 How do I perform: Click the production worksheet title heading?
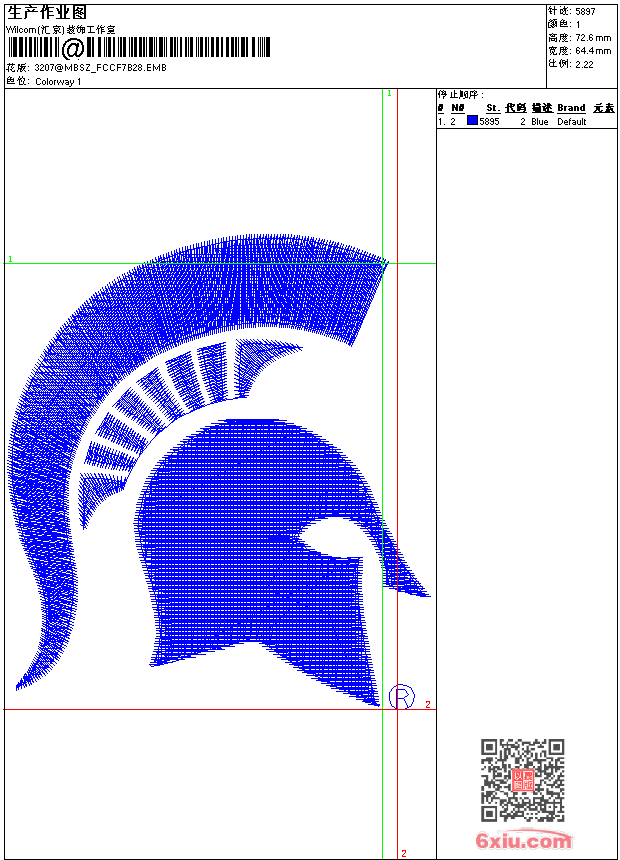pos(47,12)
